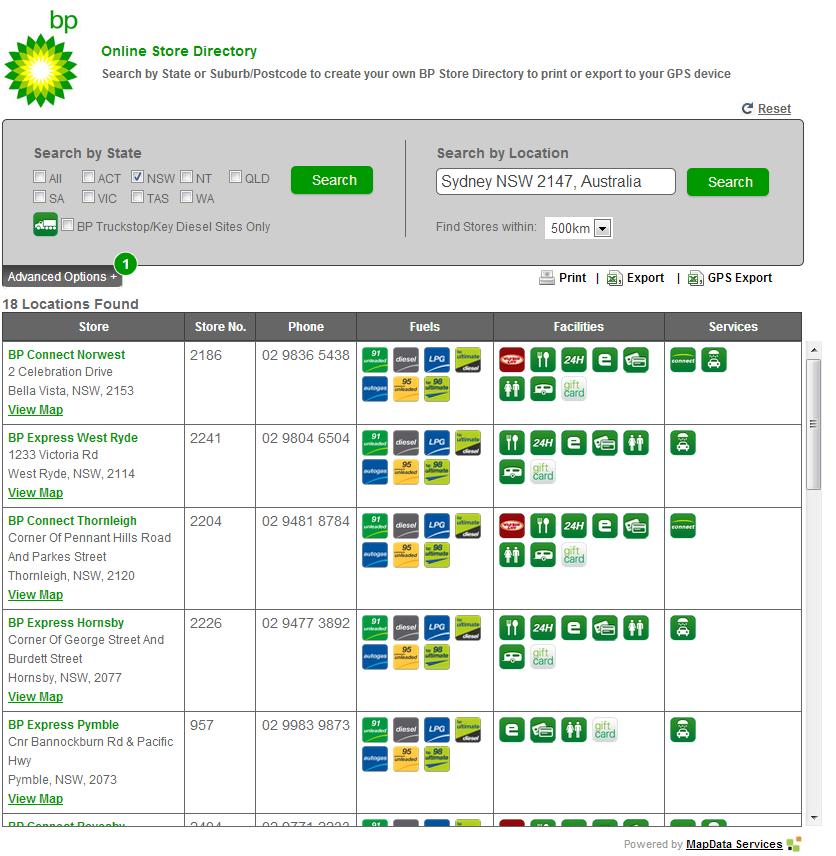
Task: Click the BP connect service icon for Norwest
Action: 683,360
